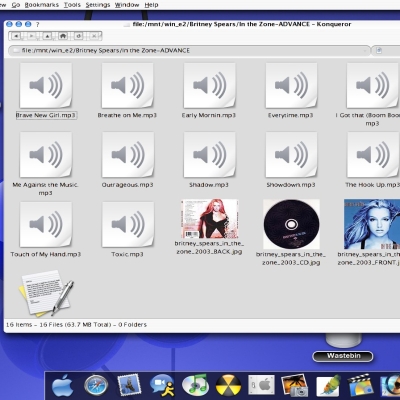Image resolution: width=400 pixels, height=400 pixels.
Task: Select Touch of My Hand.mp3 audio icon
Action: (x=46, y=224)
